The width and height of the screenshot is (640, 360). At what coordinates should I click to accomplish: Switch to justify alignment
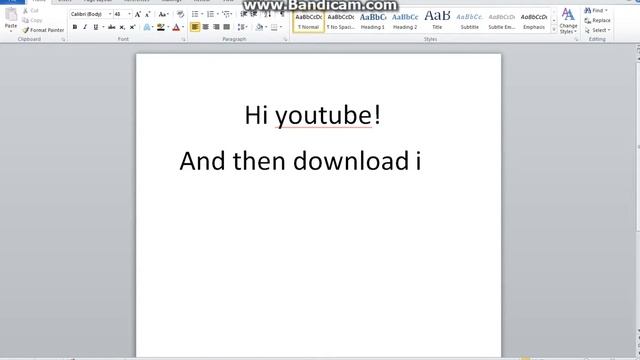click(x=227, y=27)
